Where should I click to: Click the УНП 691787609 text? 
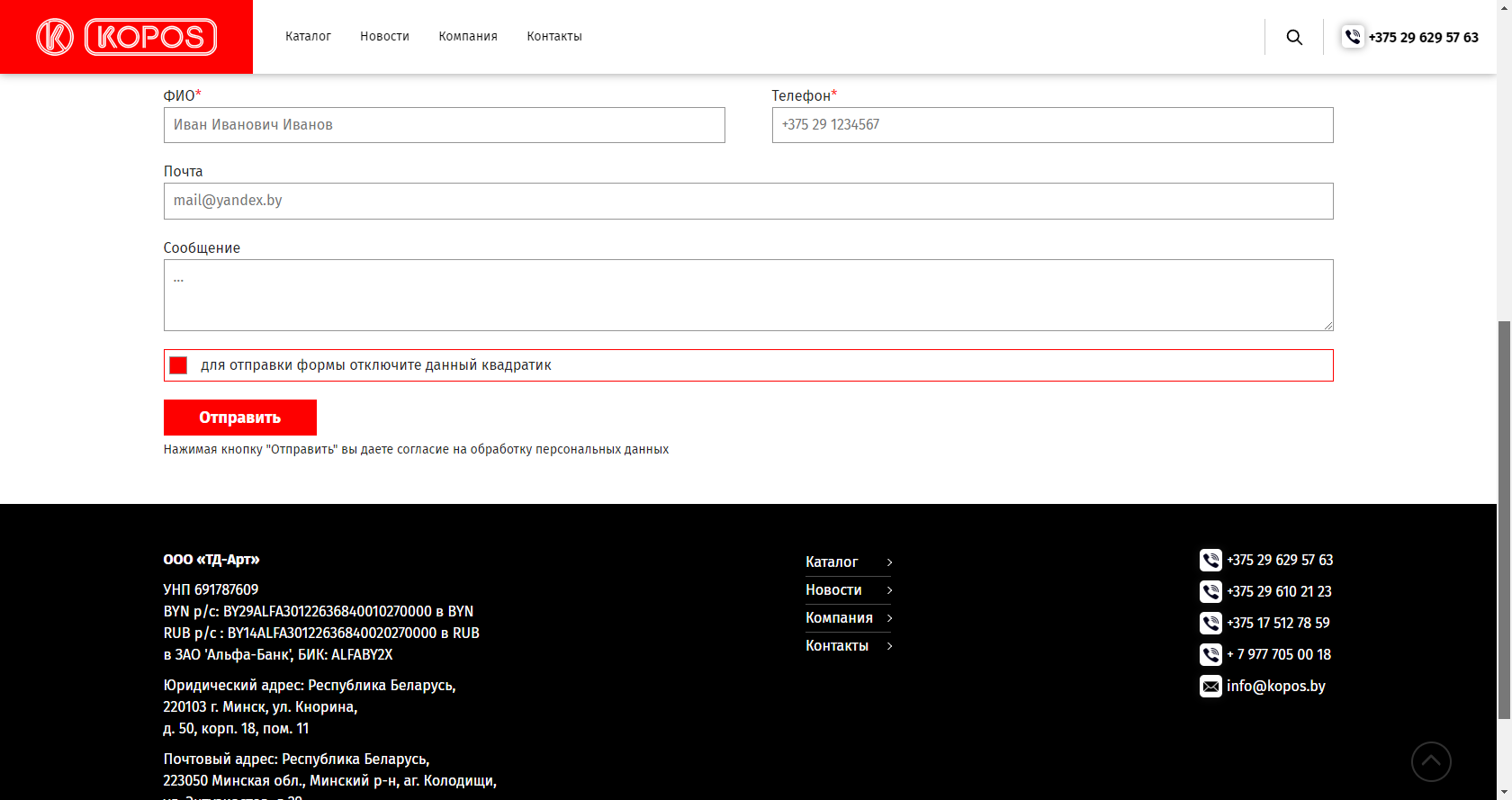coord(211,590)
